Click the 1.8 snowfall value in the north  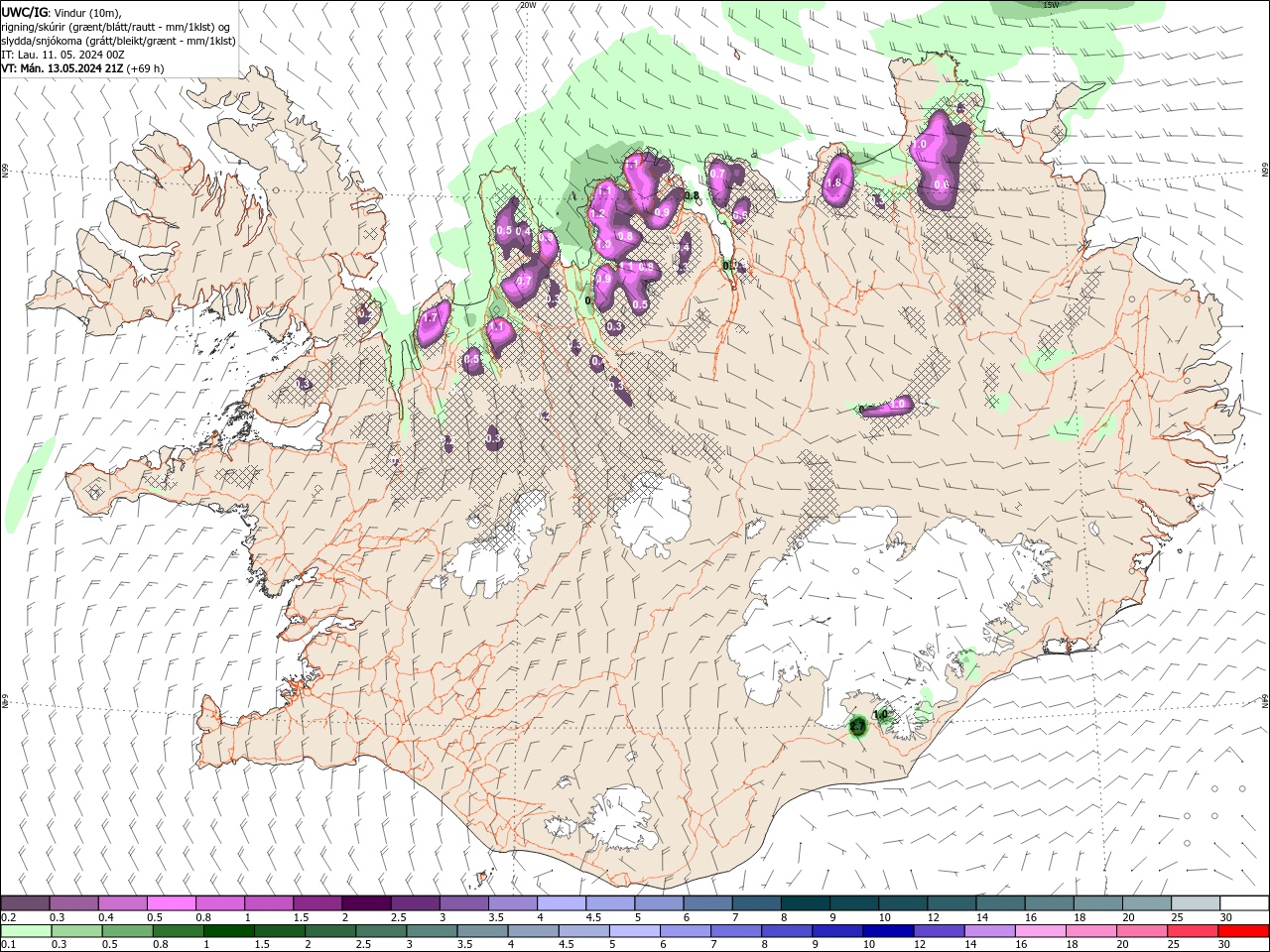833,182
